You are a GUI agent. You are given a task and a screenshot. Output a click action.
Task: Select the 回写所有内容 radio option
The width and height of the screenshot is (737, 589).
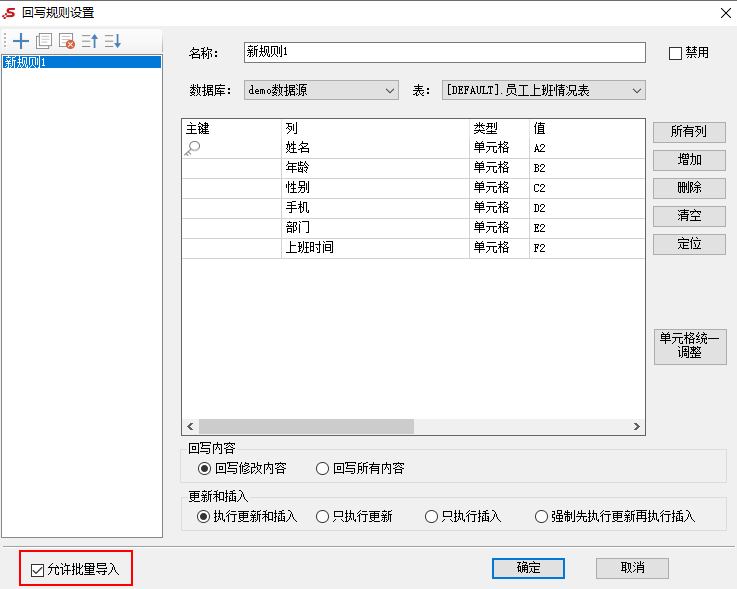click(x=322, y=469)
